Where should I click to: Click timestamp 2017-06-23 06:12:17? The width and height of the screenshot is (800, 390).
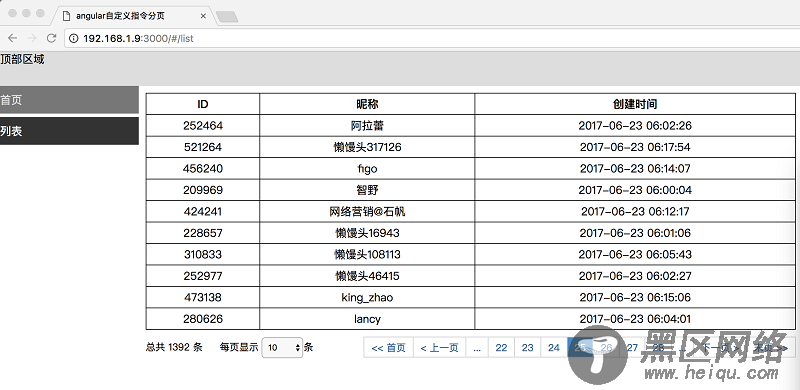tap(635, 211)
